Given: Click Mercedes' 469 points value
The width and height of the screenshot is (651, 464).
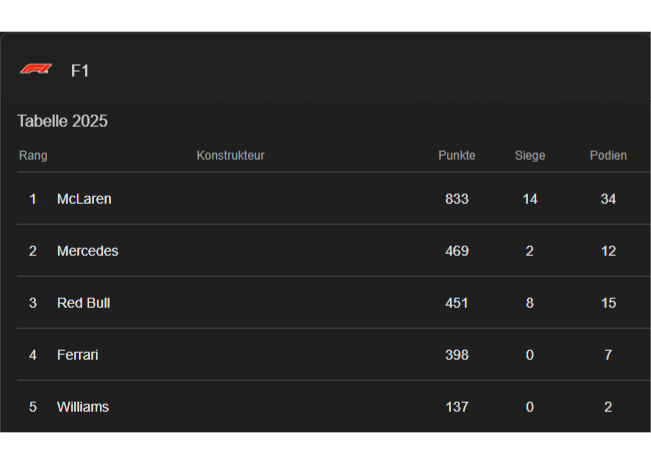Looking at the screenshot, I should (457, 251).
